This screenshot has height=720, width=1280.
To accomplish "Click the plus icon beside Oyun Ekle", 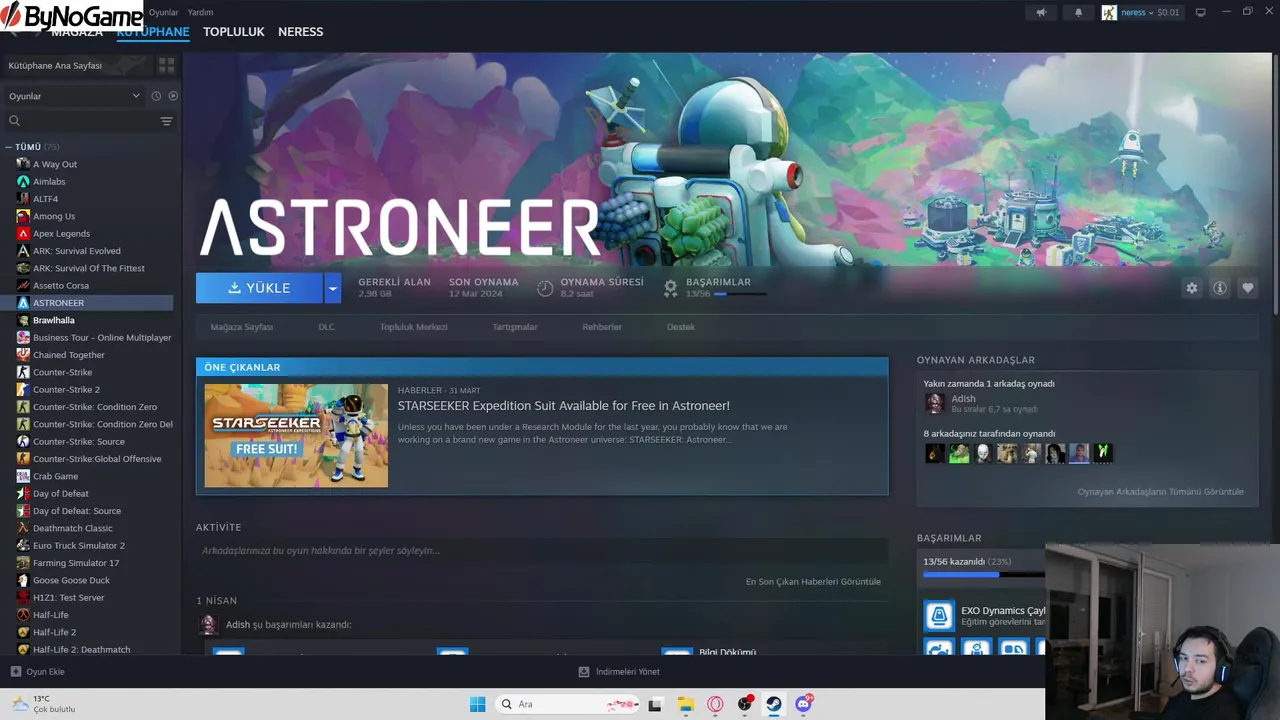I will [15, 672].
